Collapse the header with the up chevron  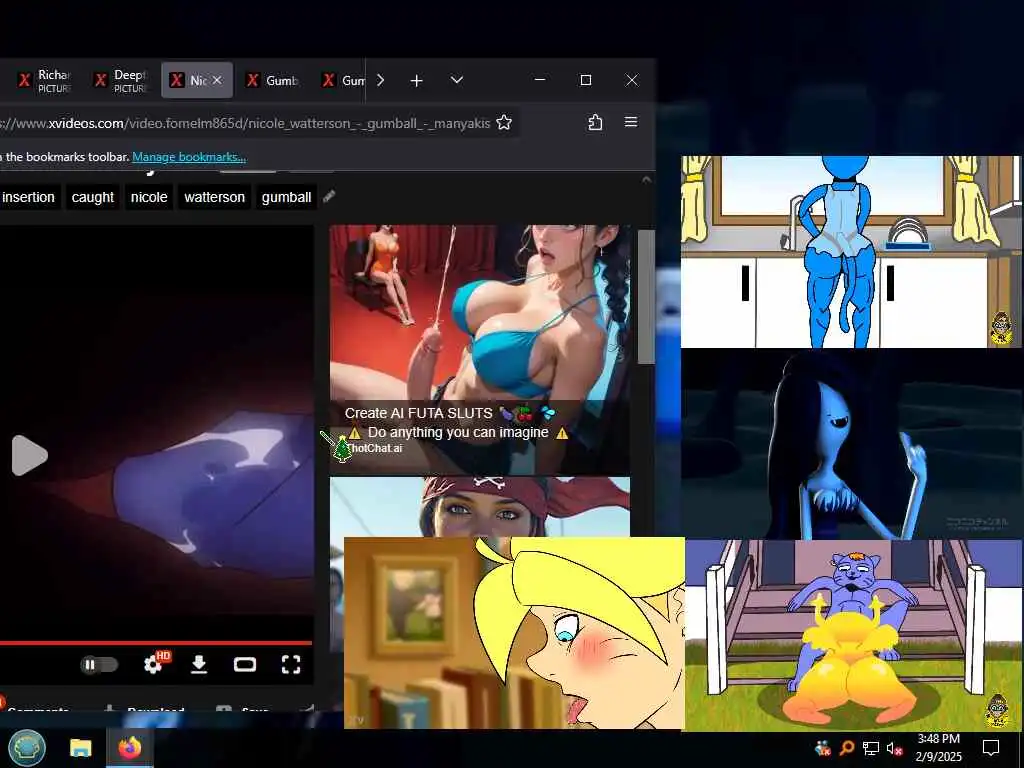pyautogui.click(x=646, y=180)
